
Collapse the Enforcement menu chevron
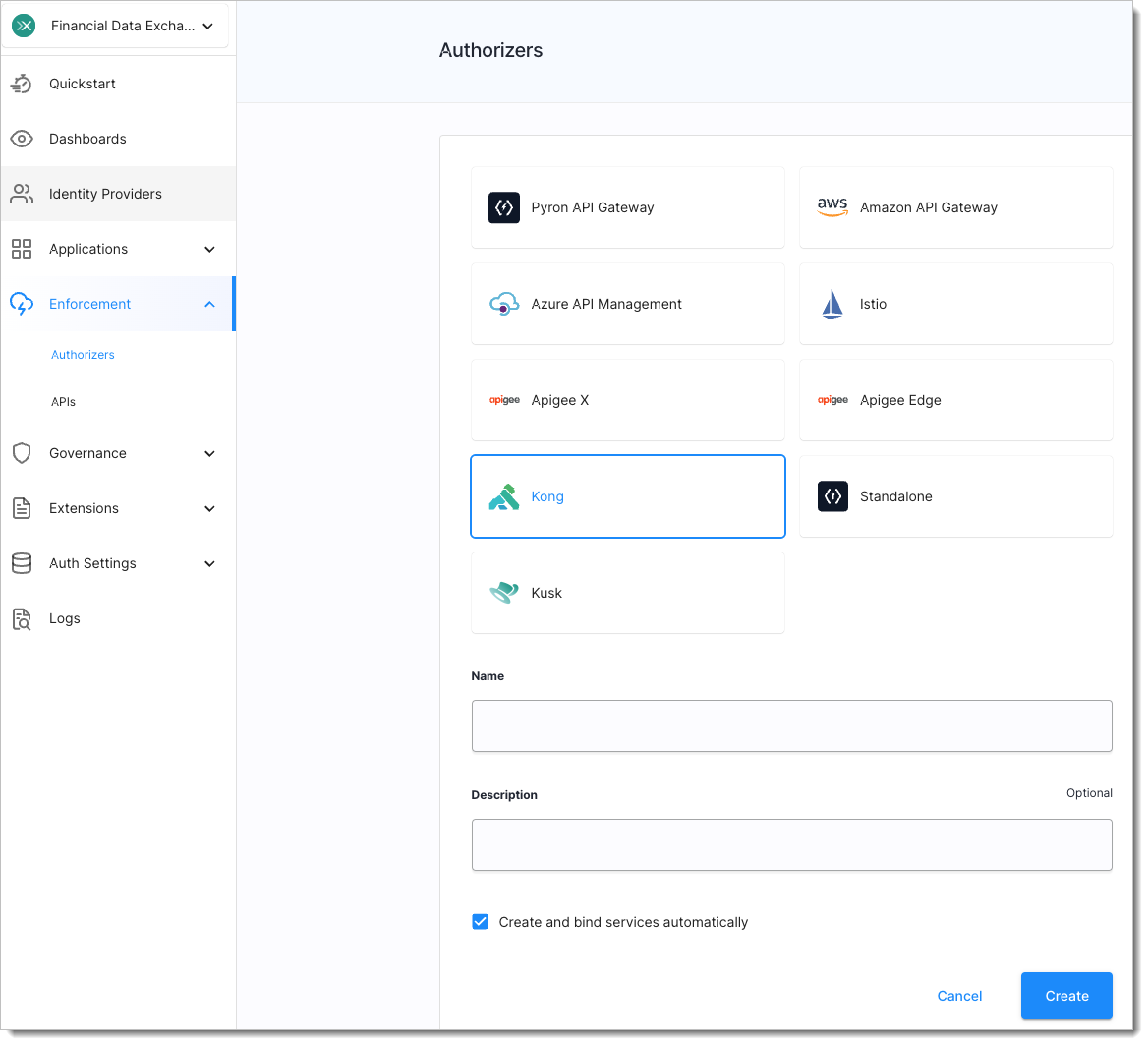coord(209,305)
